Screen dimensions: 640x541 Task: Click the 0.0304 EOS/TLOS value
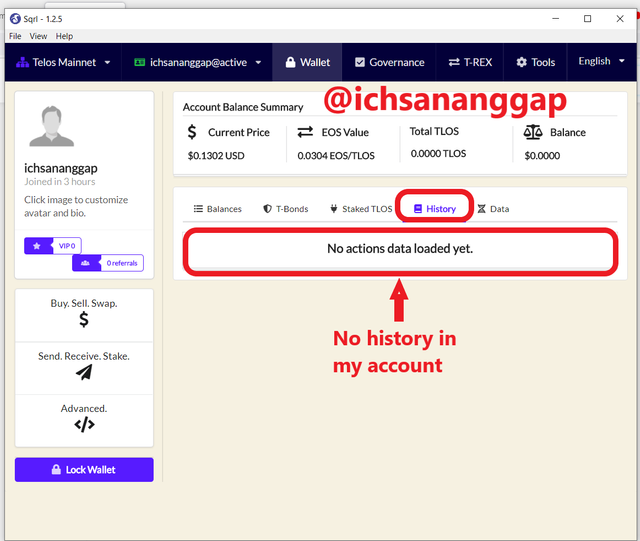[336, 156]
